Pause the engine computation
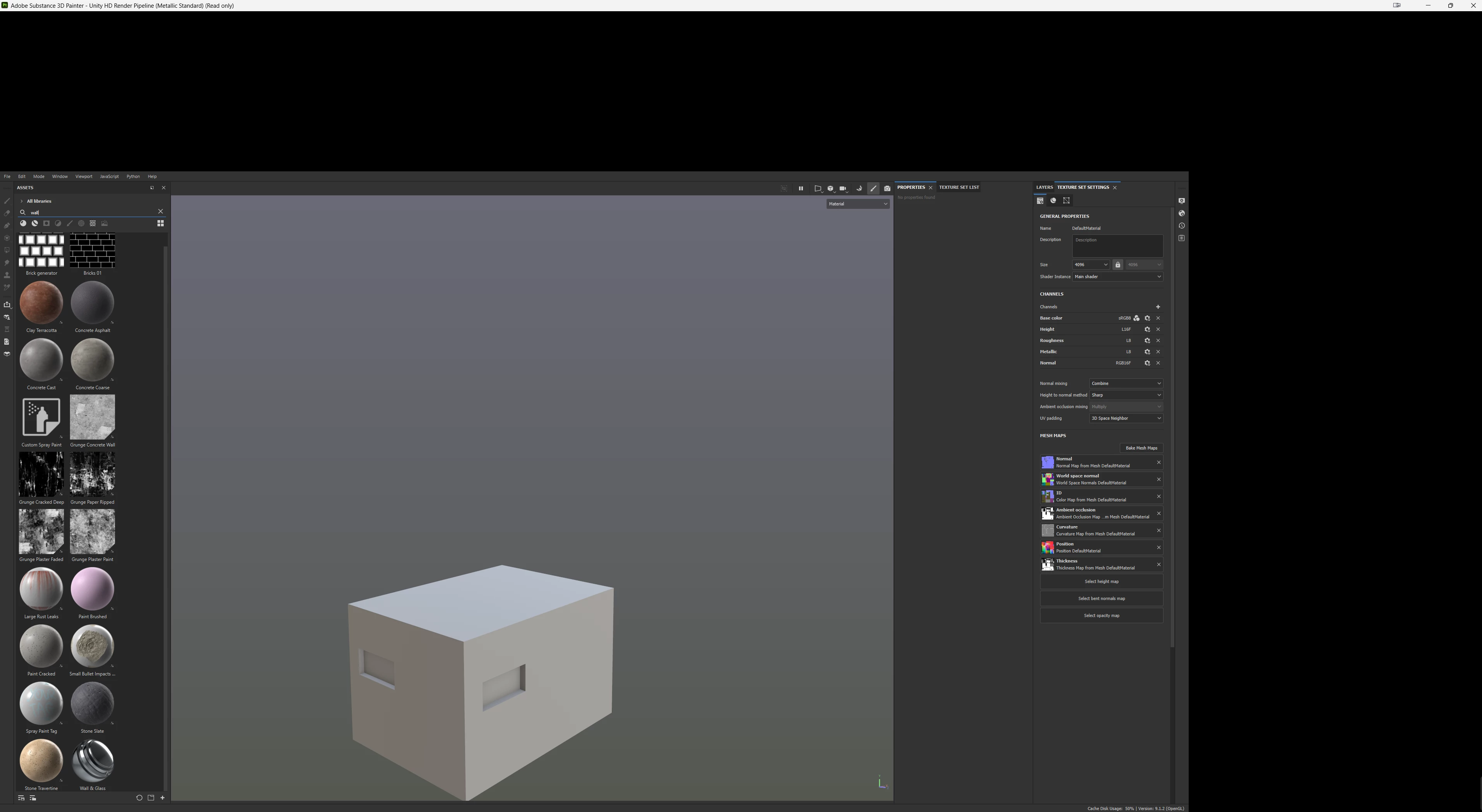 (800, 189)
